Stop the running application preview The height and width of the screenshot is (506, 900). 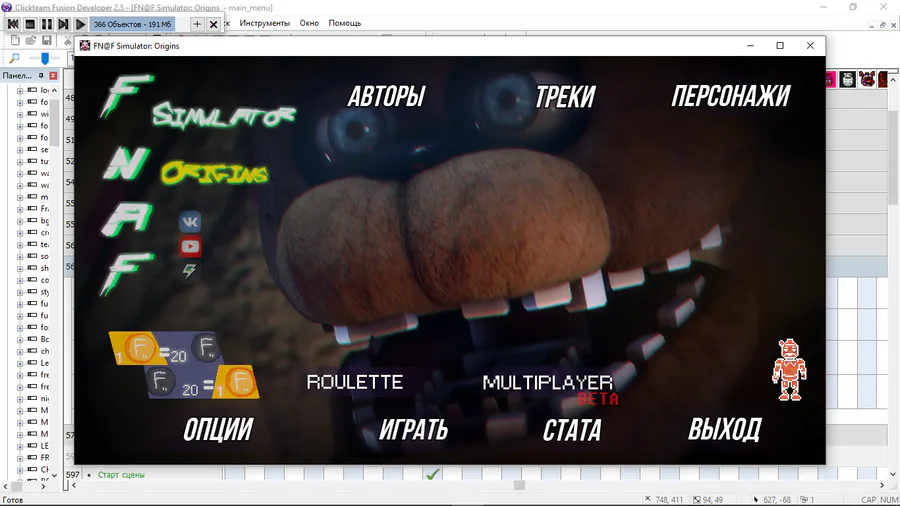pos(30,24)
